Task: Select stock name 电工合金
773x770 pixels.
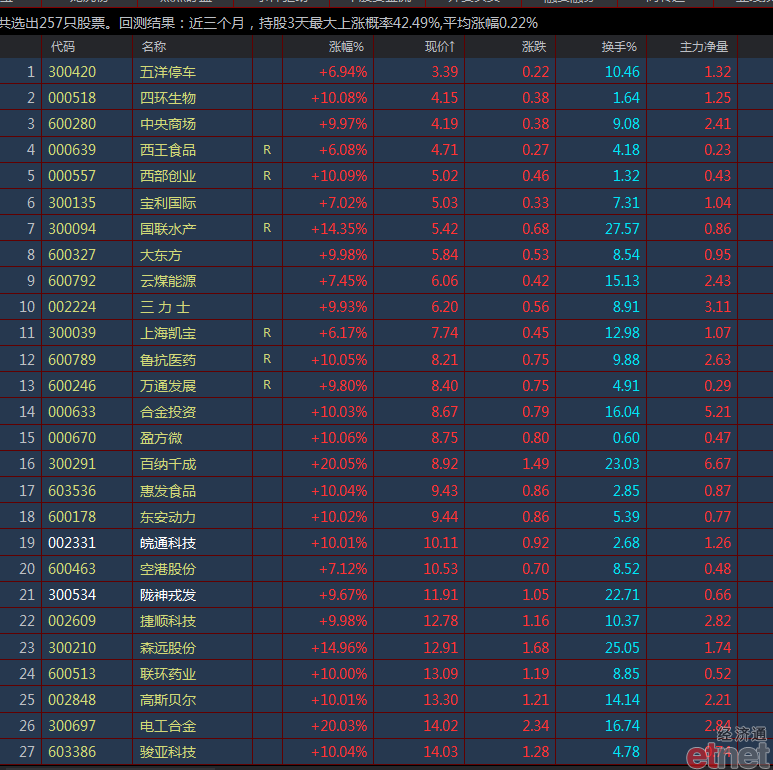Action: tap(168, 726)
